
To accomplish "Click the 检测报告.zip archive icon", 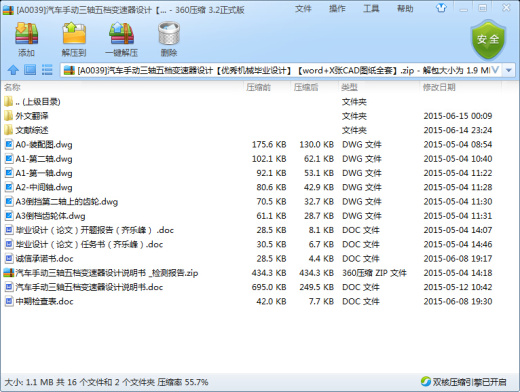I will (8, 273).
